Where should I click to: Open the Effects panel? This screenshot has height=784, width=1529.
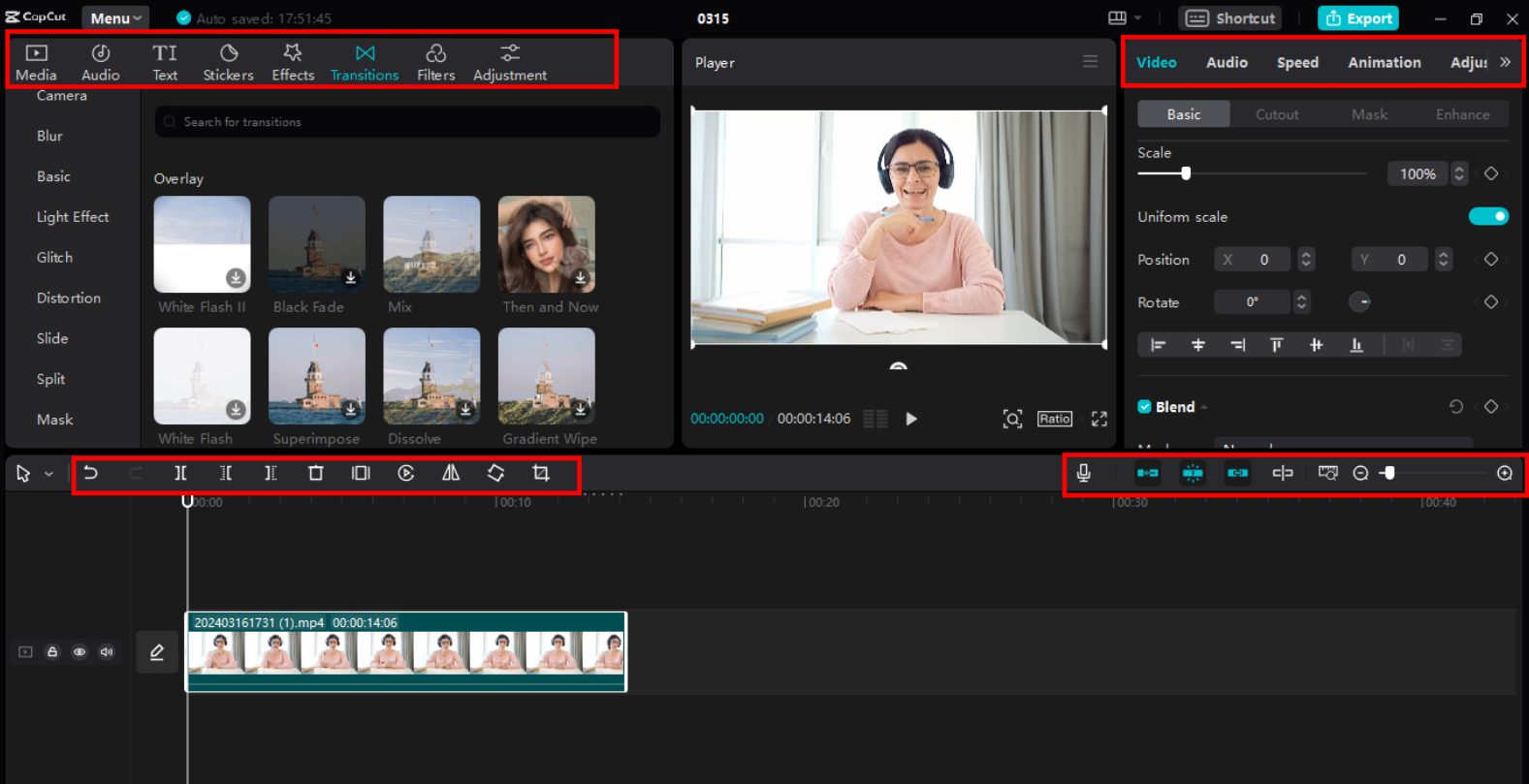coord(293,62)
